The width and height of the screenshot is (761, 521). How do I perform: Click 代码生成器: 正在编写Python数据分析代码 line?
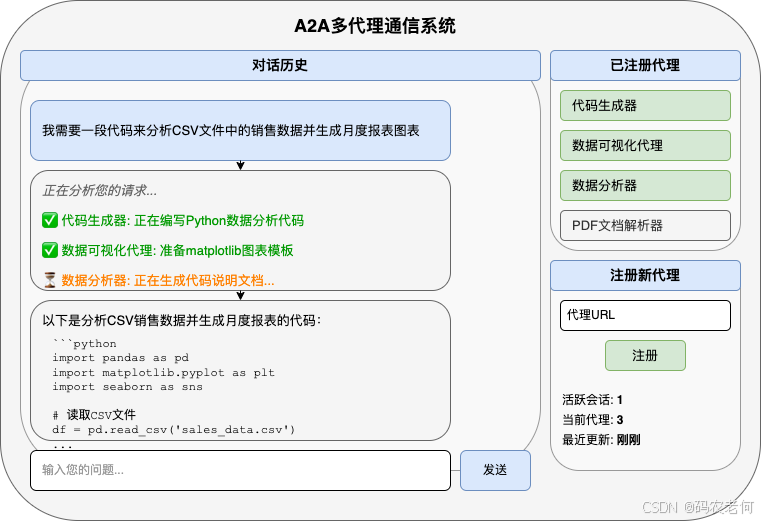[182, 220]
